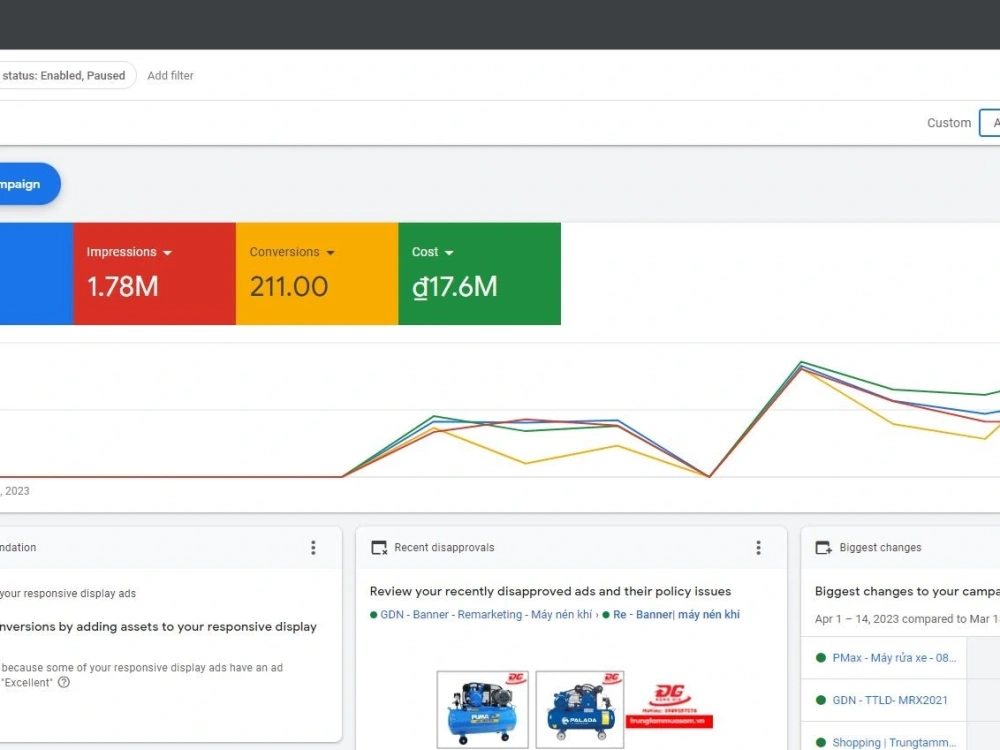Viewport: 1000px width, 750px height.
Task: Expand the Cost metric dropdown arrow
Action: click(449, 253)
